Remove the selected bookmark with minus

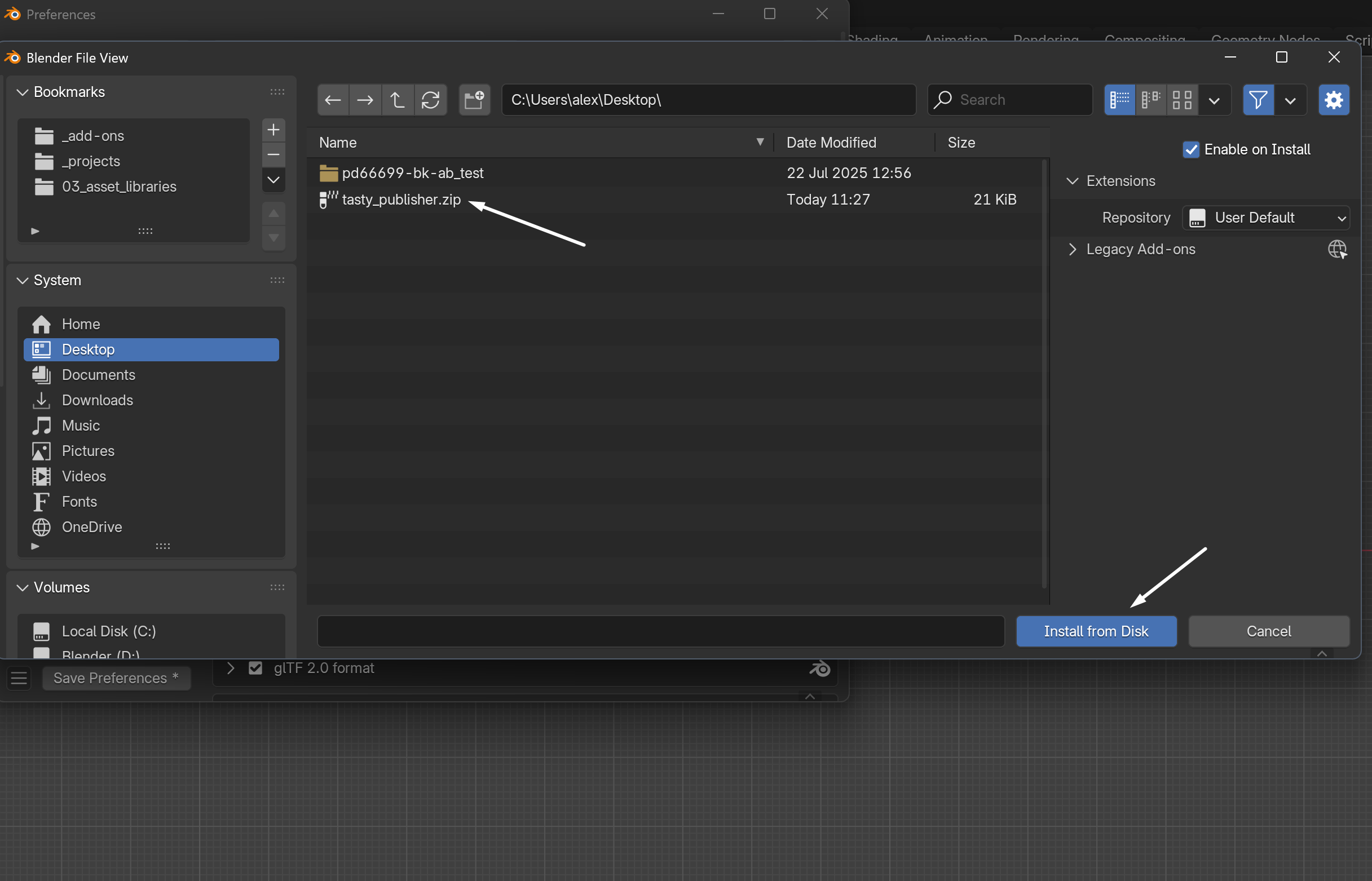pyautogui.click(x=273, y=155)
